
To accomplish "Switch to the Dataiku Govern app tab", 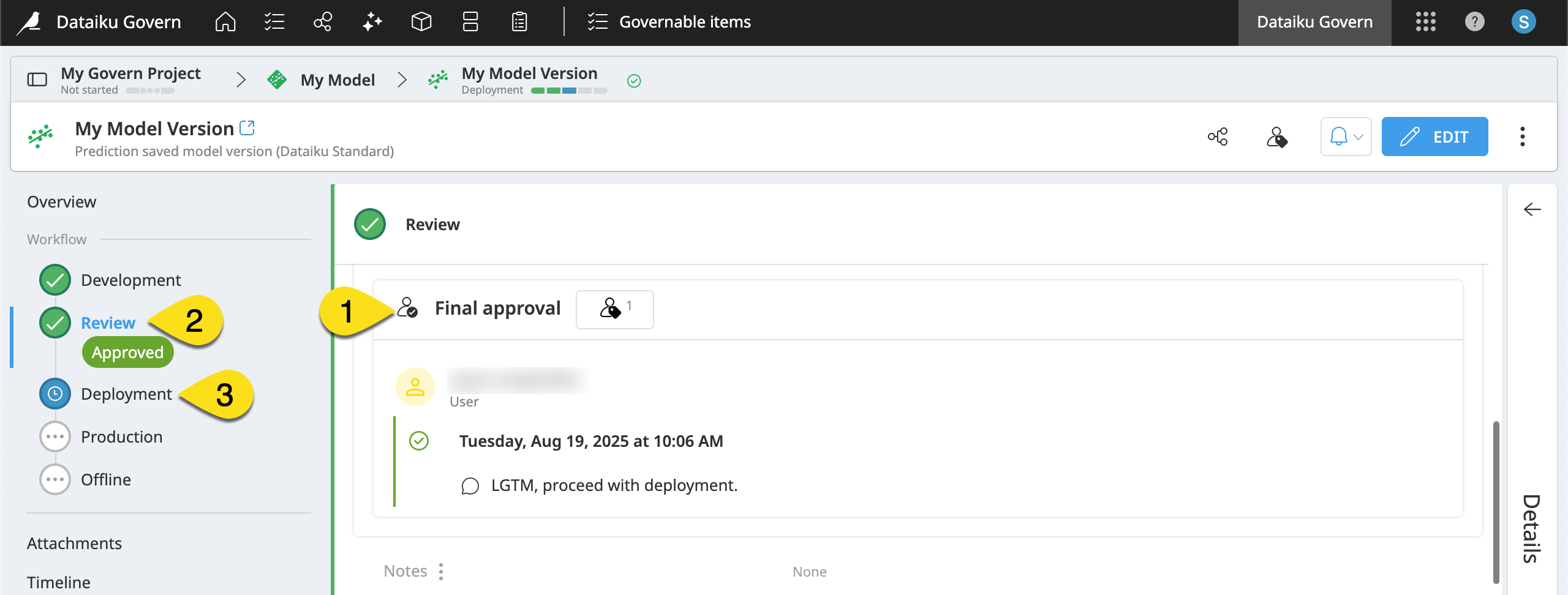I will 1314,21.
